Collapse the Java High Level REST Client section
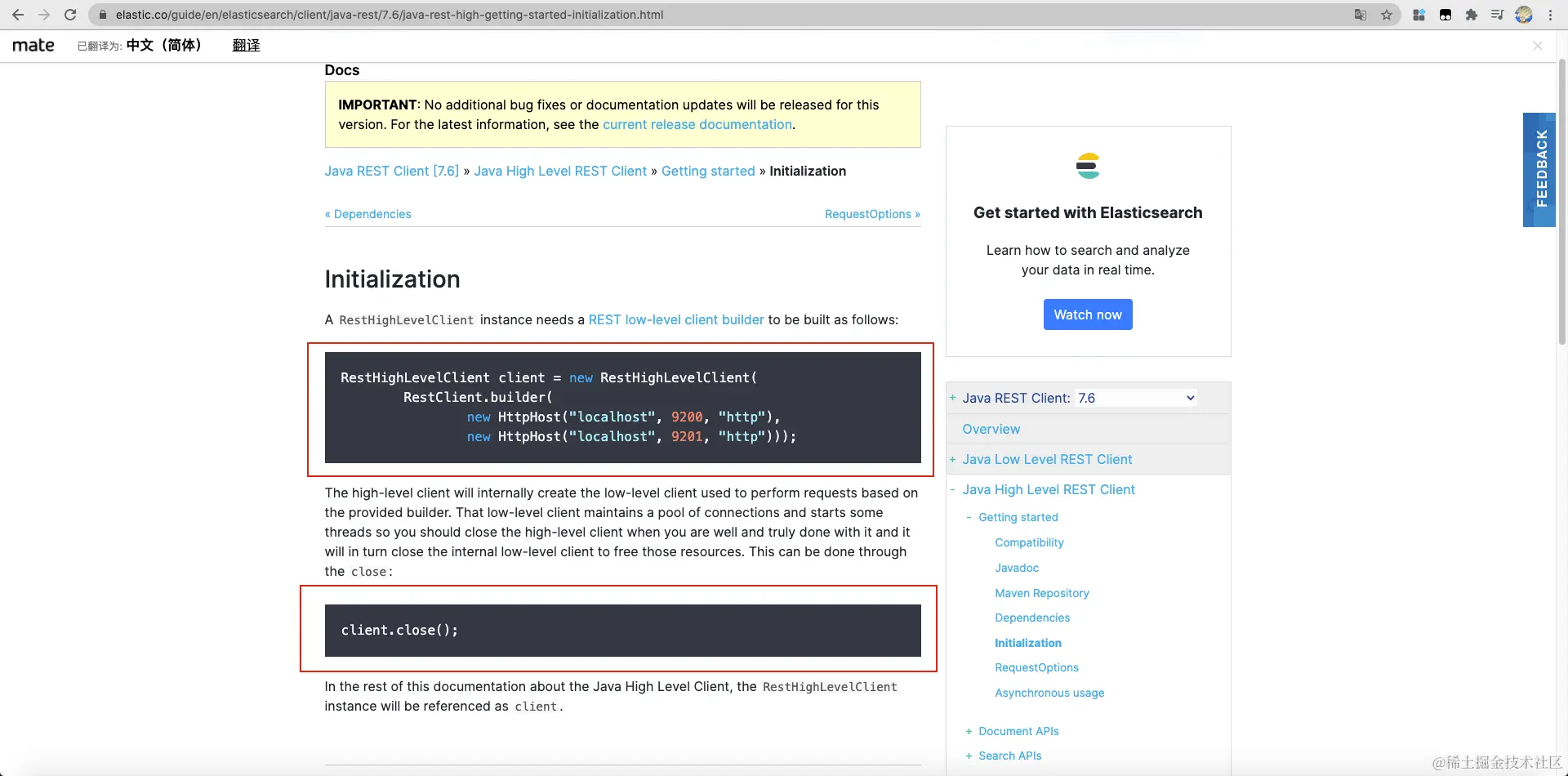This screenshot has height=776, width=1568. (952, 489)
